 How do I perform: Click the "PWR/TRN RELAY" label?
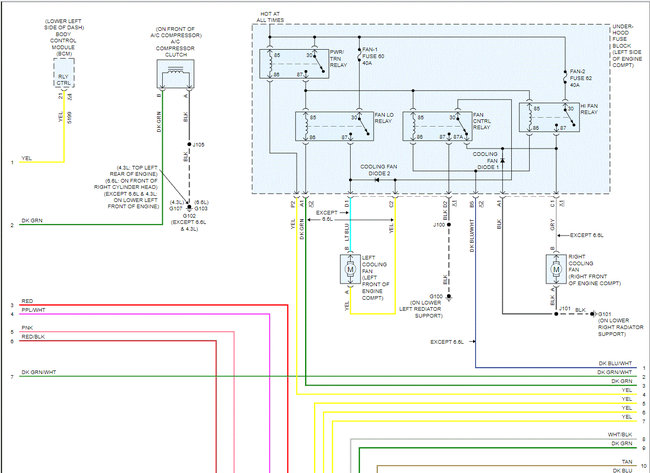point(338,58)
